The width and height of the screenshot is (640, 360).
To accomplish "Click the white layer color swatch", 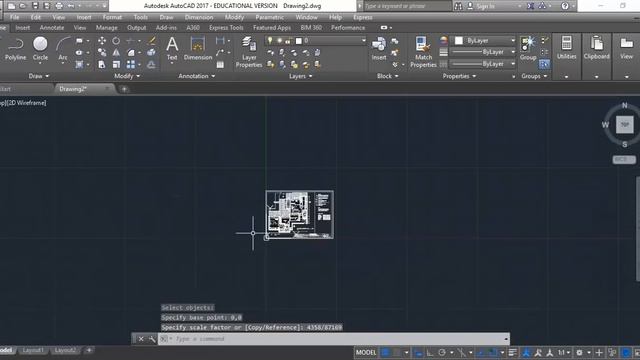I will pyautogui.click(x=299, y=40).
